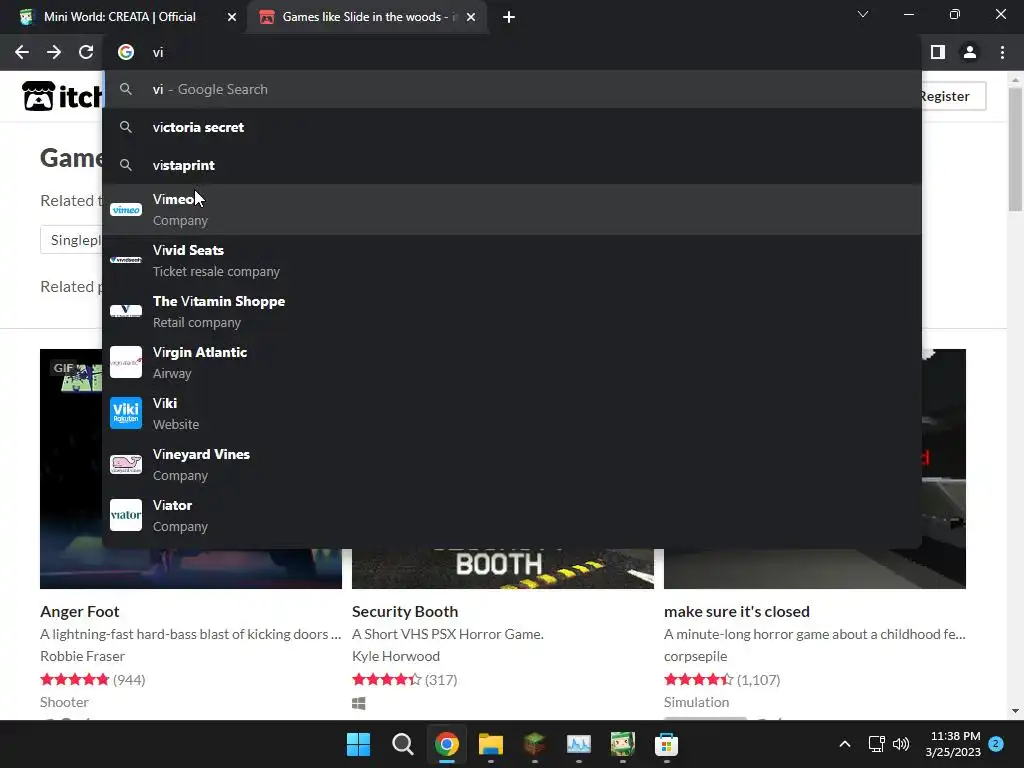Choose the 'victoria secret' suggestion
The image size is (1024, 768).
tap(512, 127)
